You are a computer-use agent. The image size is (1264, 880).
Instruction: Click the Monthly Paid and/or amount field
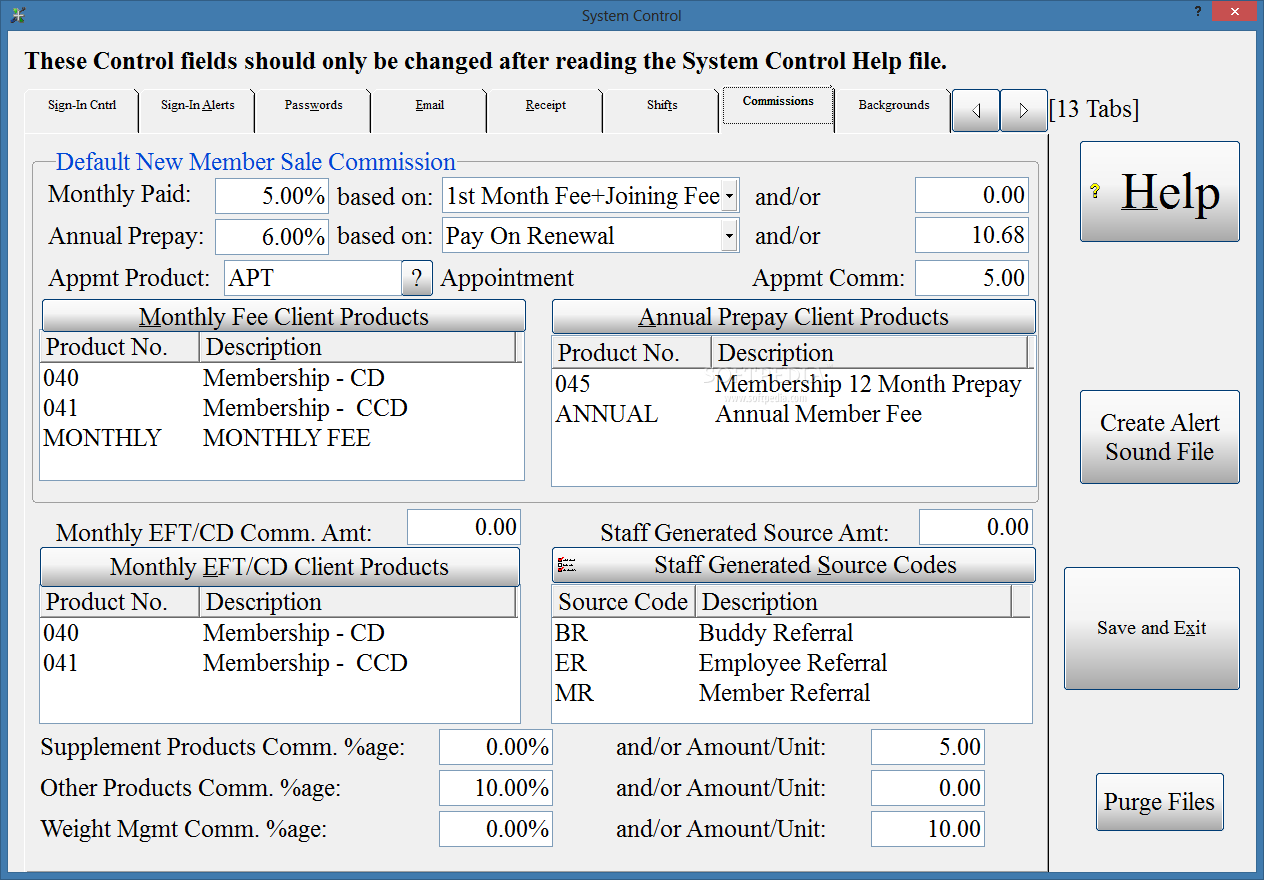point(972,196)
